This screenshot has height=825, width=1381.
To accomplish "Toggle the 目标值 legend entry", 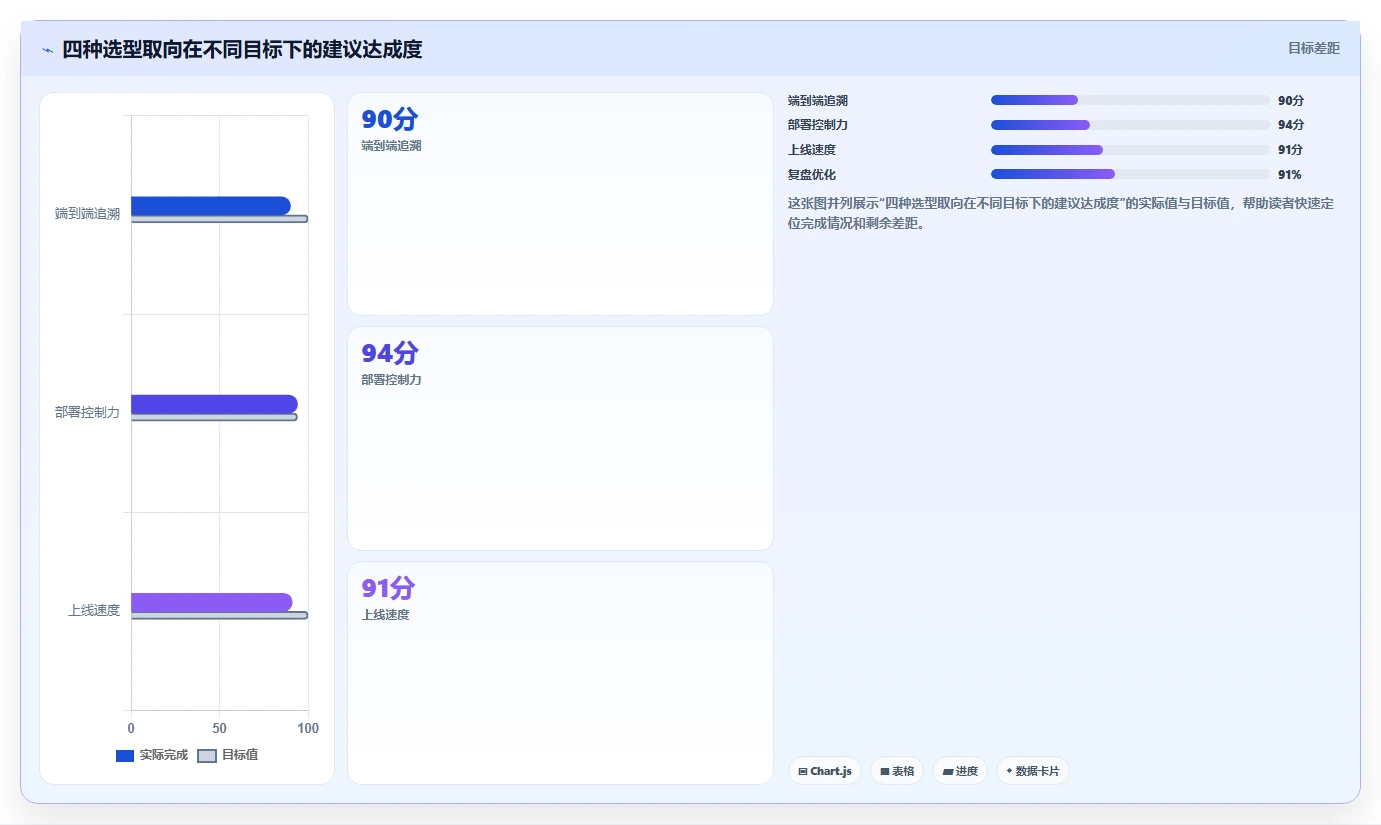I will click(x=227, y=755).
